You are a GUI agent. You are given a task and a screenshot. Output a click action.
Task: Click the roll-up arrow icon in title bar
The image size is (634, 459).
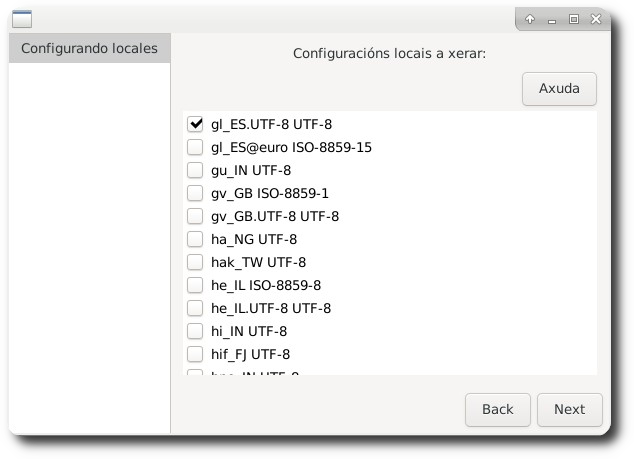point(530,18)
